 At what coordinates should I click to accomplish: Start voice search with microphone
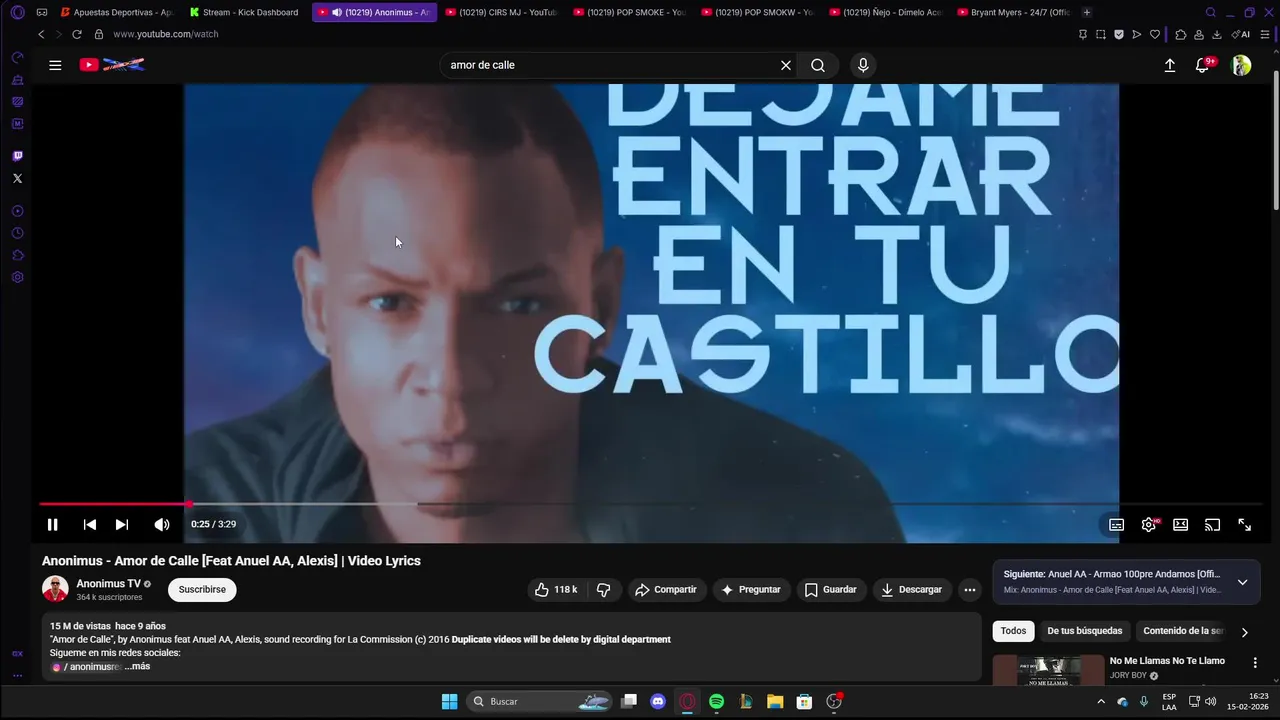pos(863,65)
